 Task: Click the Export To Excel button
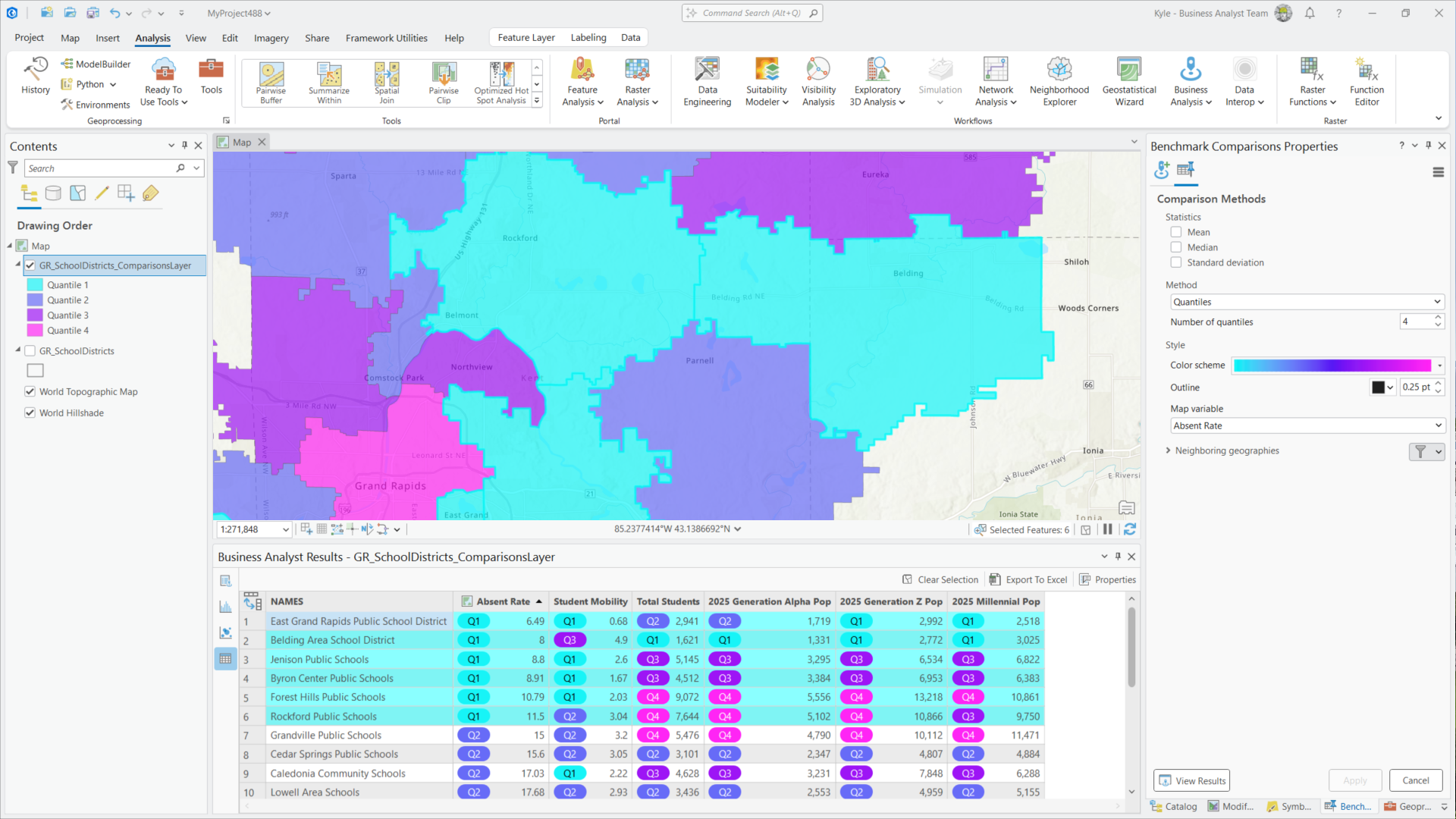1028,579
